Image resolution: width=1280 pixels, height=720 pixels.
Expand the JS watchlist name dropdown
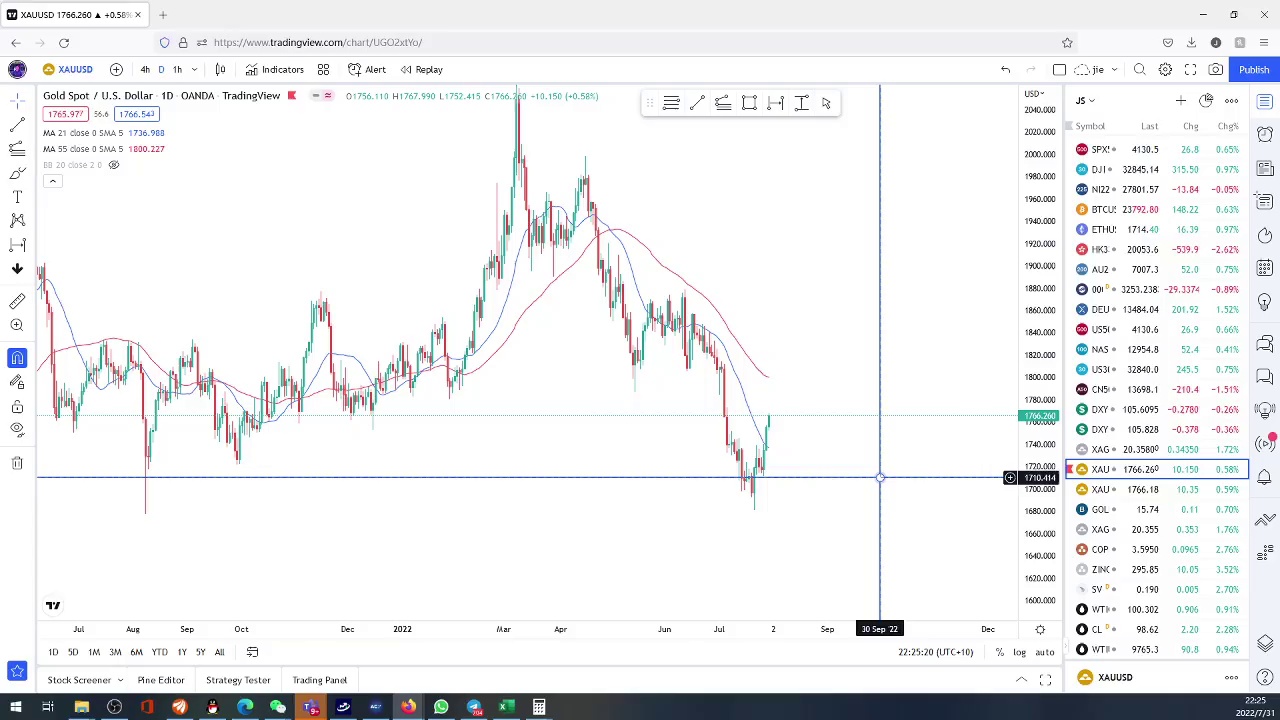[x=1086, y=100]
